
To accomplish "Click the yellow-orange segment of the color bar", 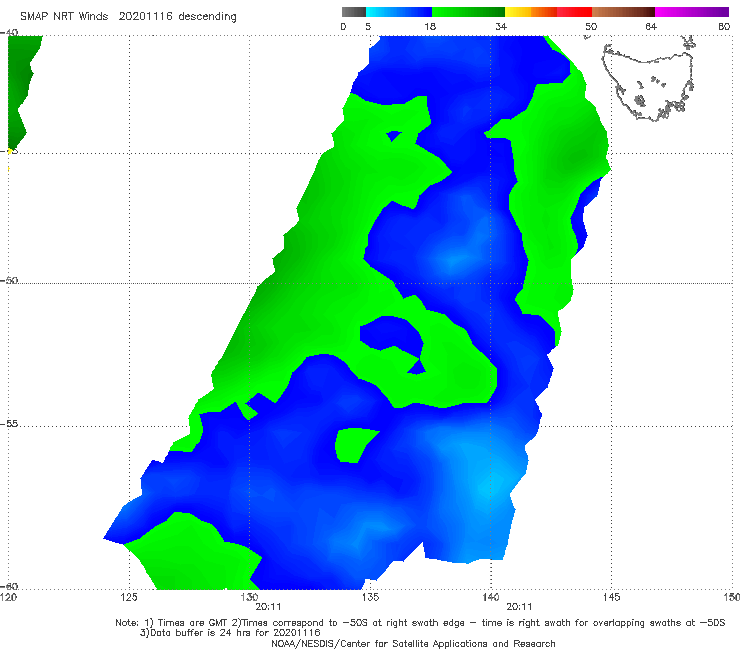I will pyautogui.click(x=530, y=12).
